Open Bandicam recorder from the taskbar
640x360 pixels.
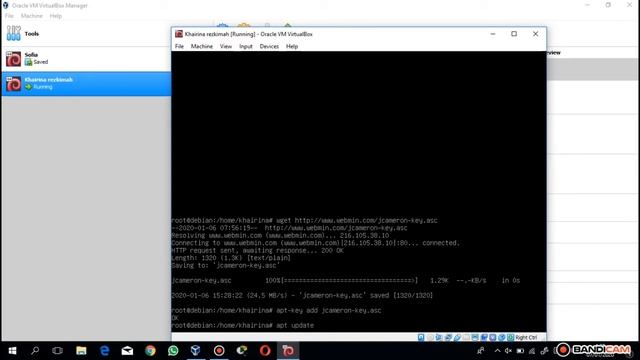[219, 351]
